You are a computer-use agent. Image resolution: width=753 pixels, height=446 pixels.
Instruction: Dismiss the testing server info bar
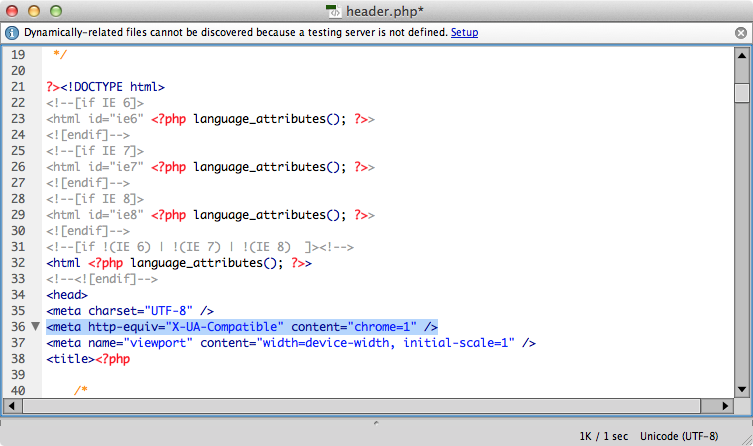coord(741,33)
